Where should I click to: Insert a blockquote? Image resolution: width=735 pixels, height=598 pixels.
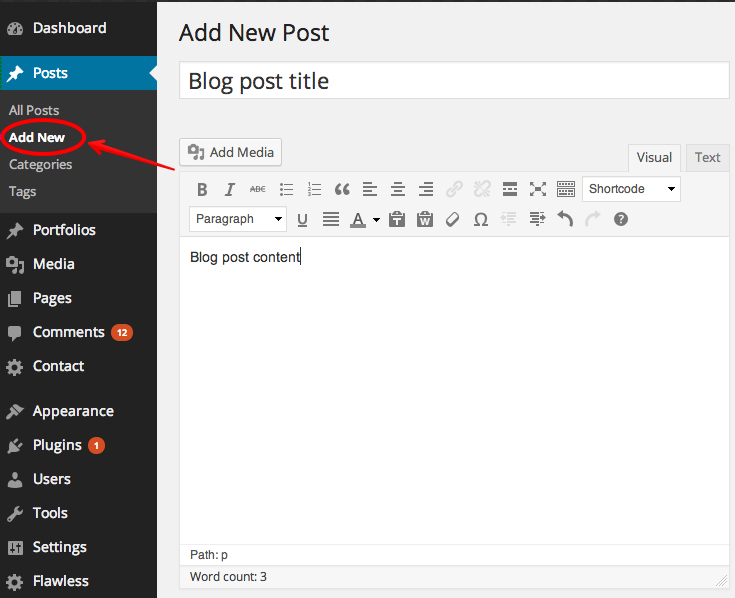click(342, 189)
